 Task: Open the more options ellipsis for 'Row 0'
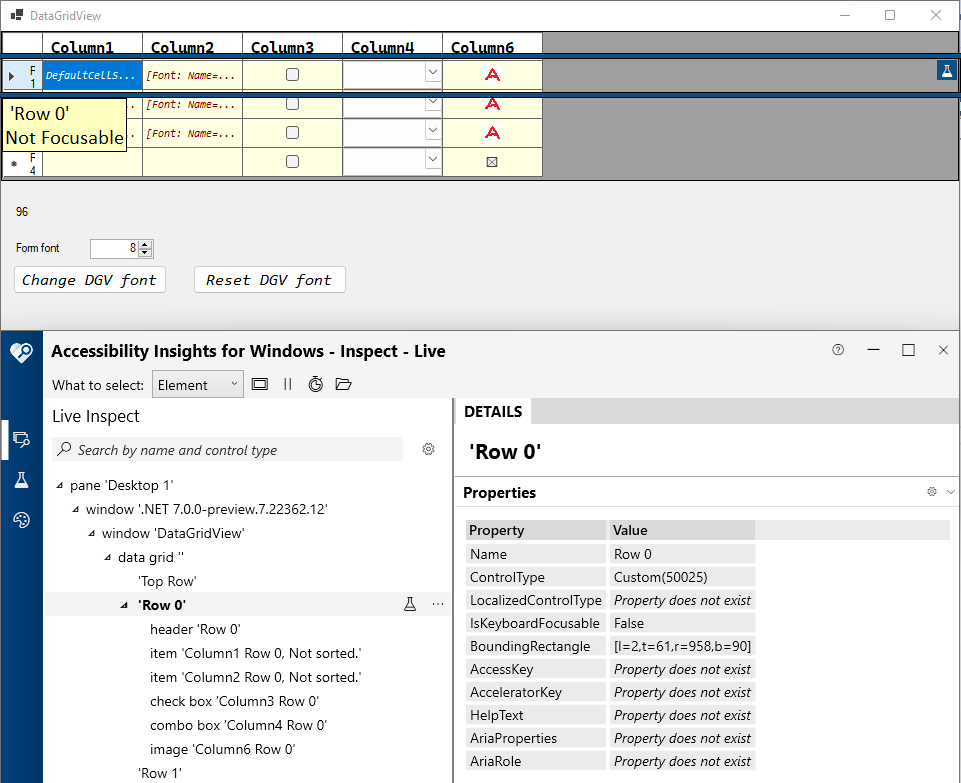tap(438, 605)
